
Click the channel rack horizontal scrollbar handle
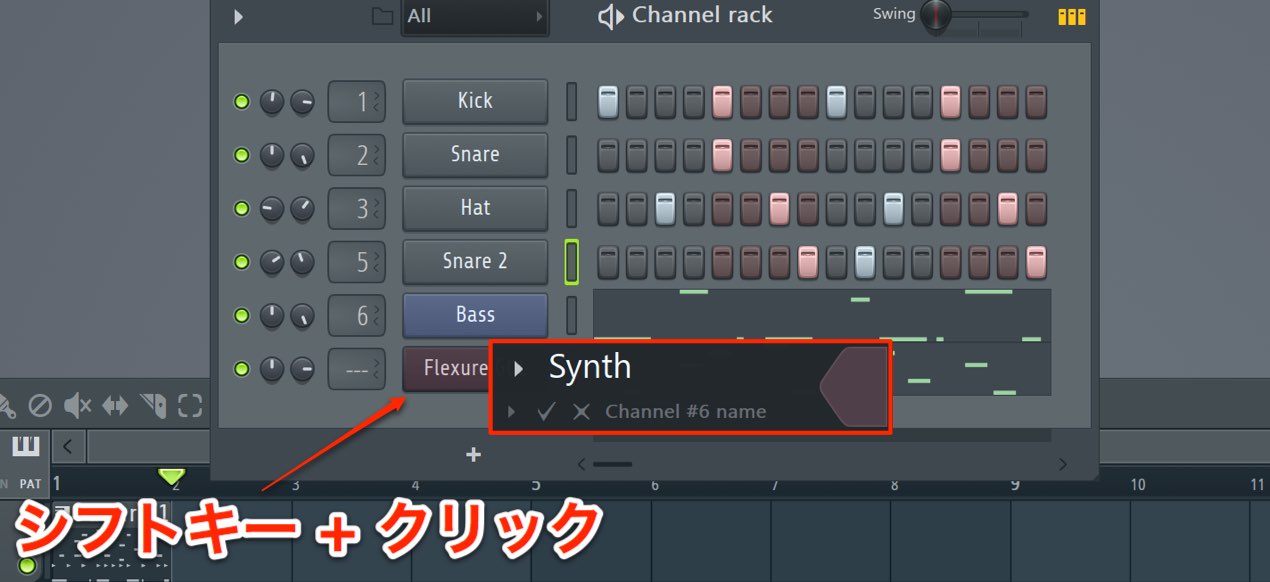pos(612,464)
